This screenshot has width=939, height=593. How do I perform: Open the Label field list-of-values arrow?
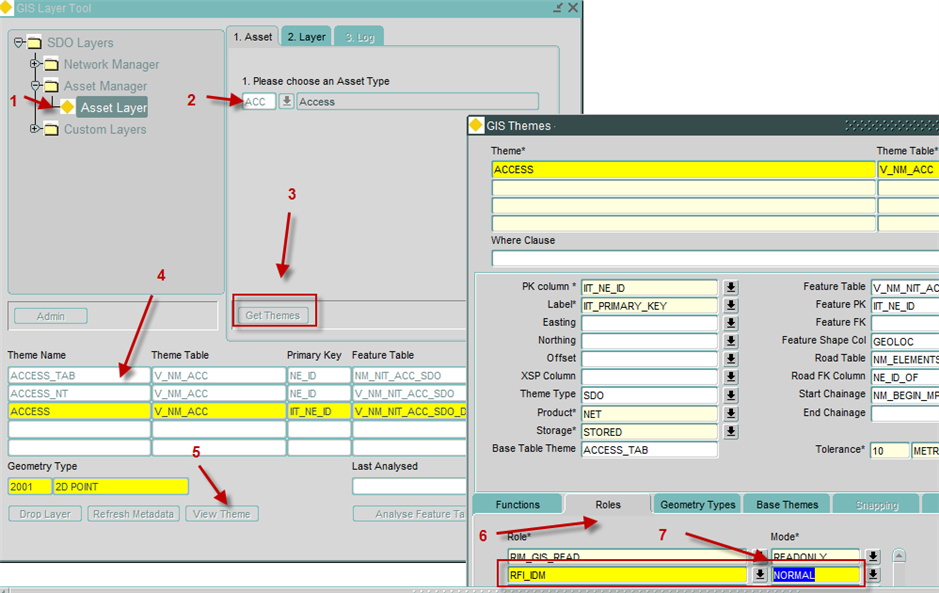point(731,305)
